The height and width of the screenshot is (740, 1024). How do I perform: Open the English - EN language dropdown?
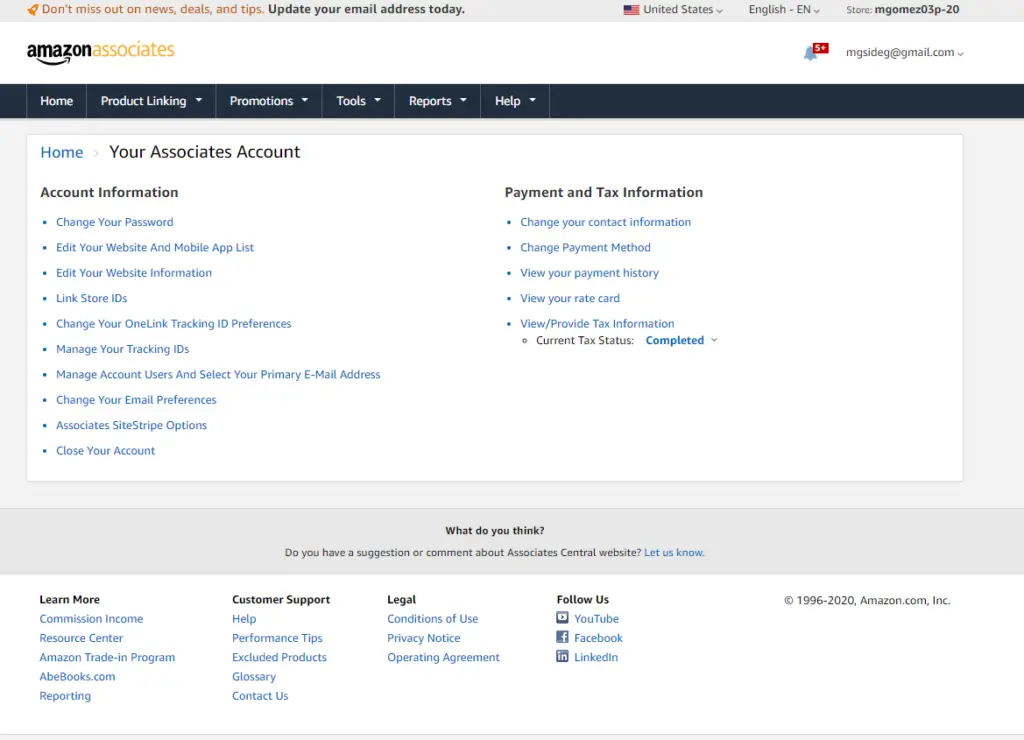pos(784,10)
